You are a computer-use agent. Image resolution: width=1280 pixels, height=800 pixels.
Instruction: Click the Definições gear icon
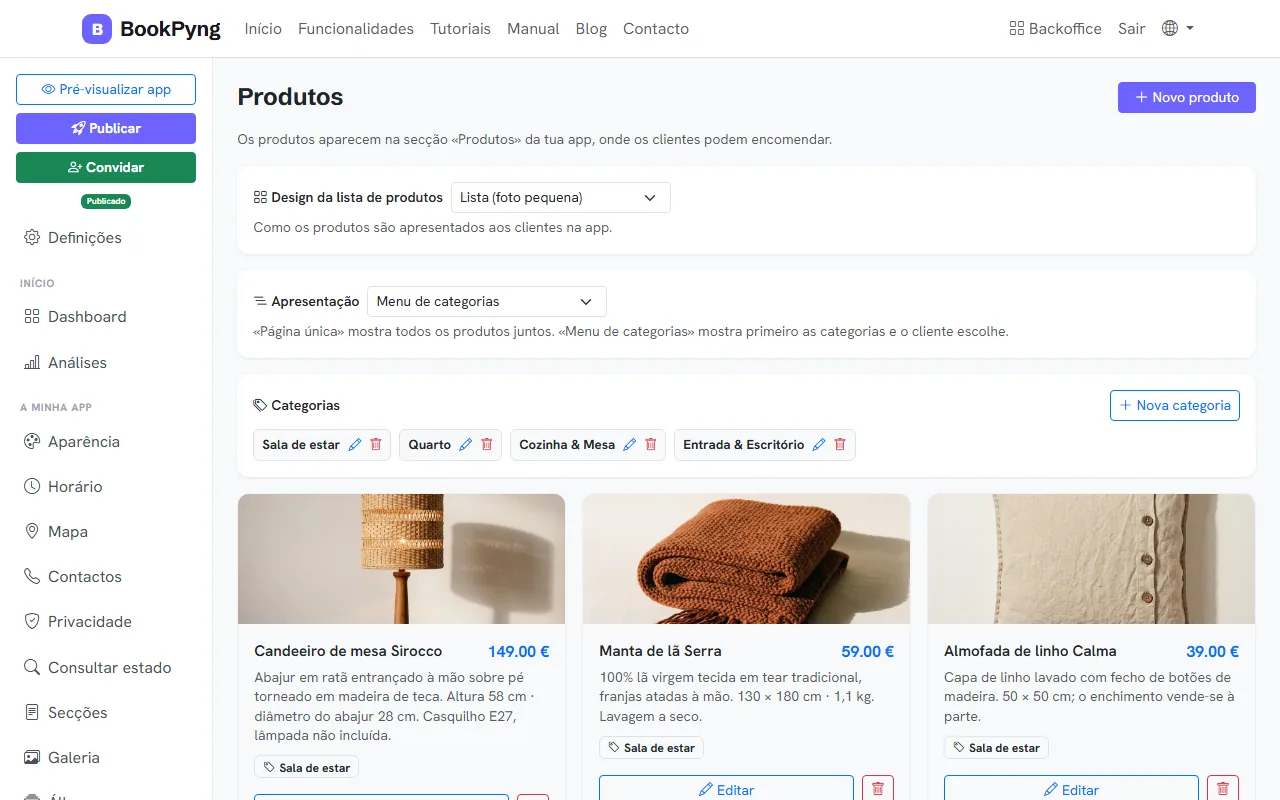pos(31,238)
